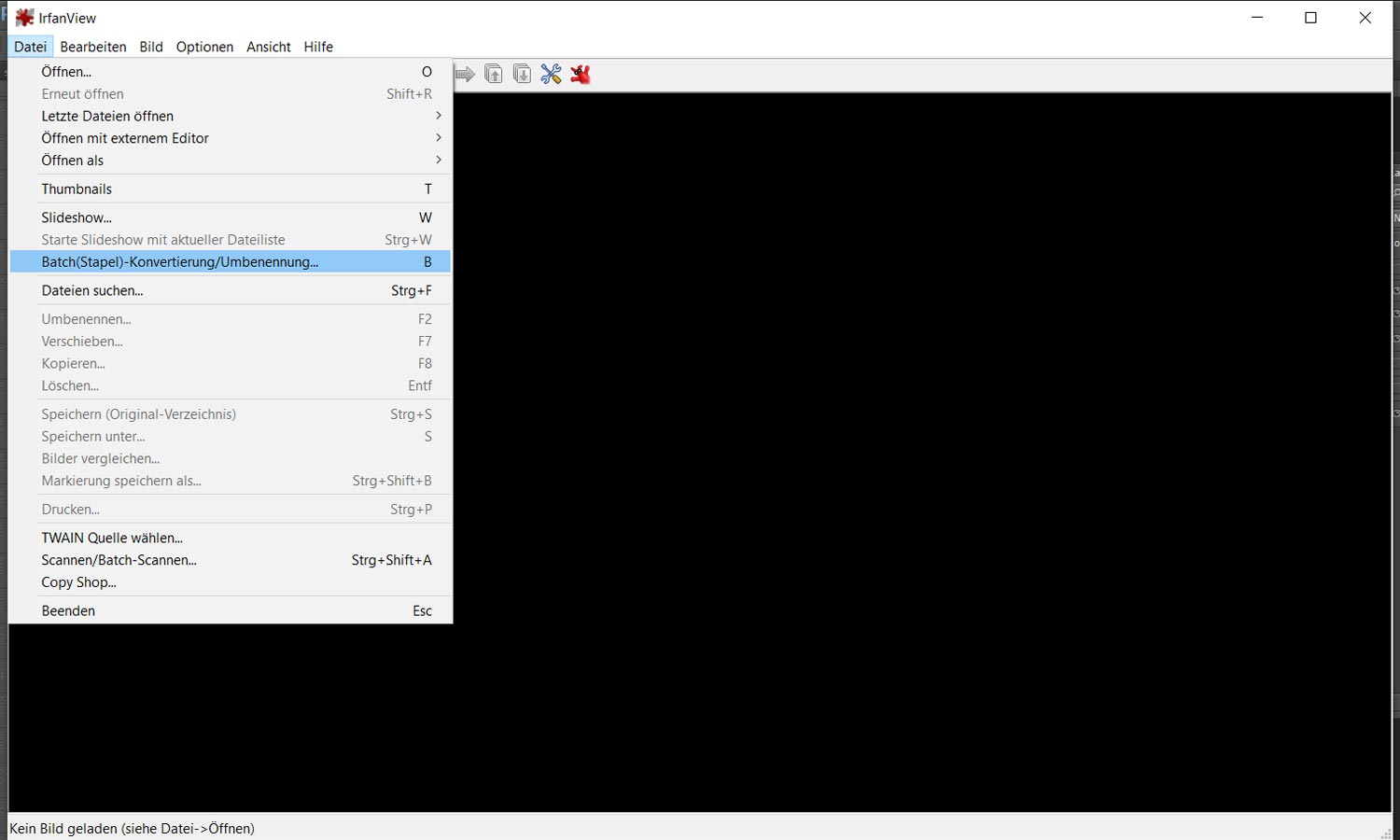Minimize the IrfanView window
This screenshot has width=1400, height=840.
click(x=1257, y=18)
